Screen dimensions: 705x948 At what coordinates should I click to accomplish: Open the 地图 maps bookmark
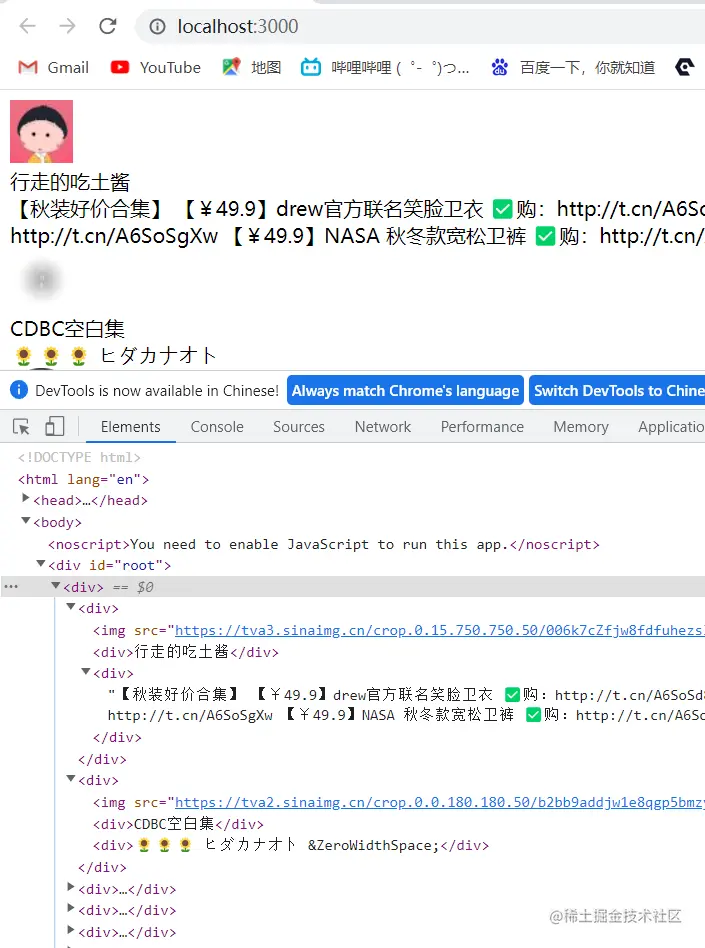(x=252, y=68)
